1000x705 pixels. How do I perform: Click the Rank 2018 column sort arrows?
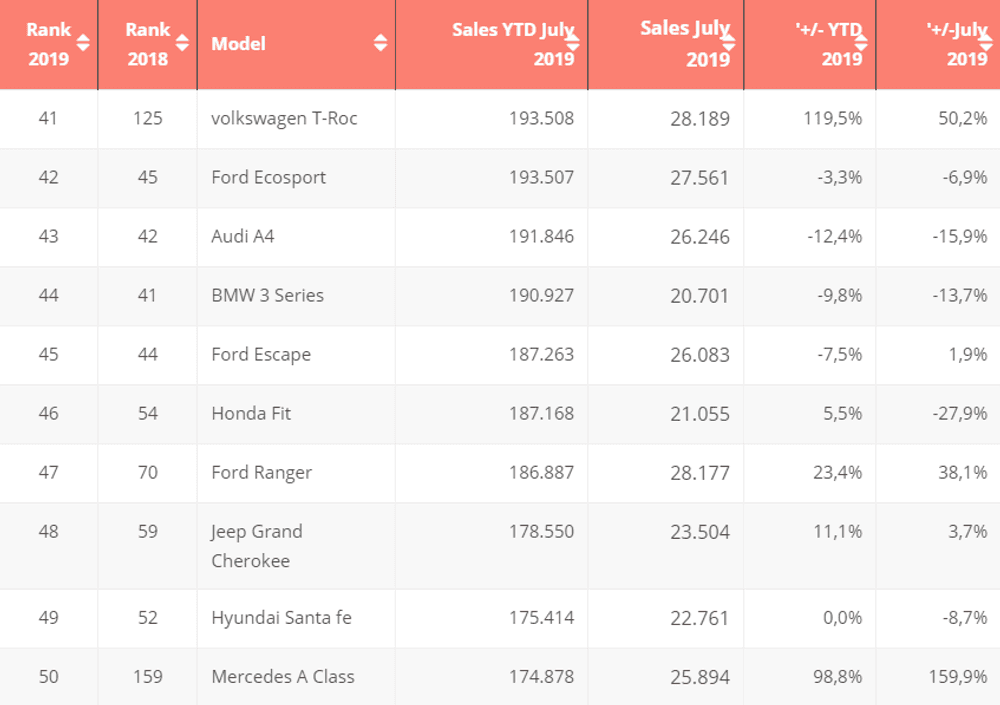tap(182, 43)
